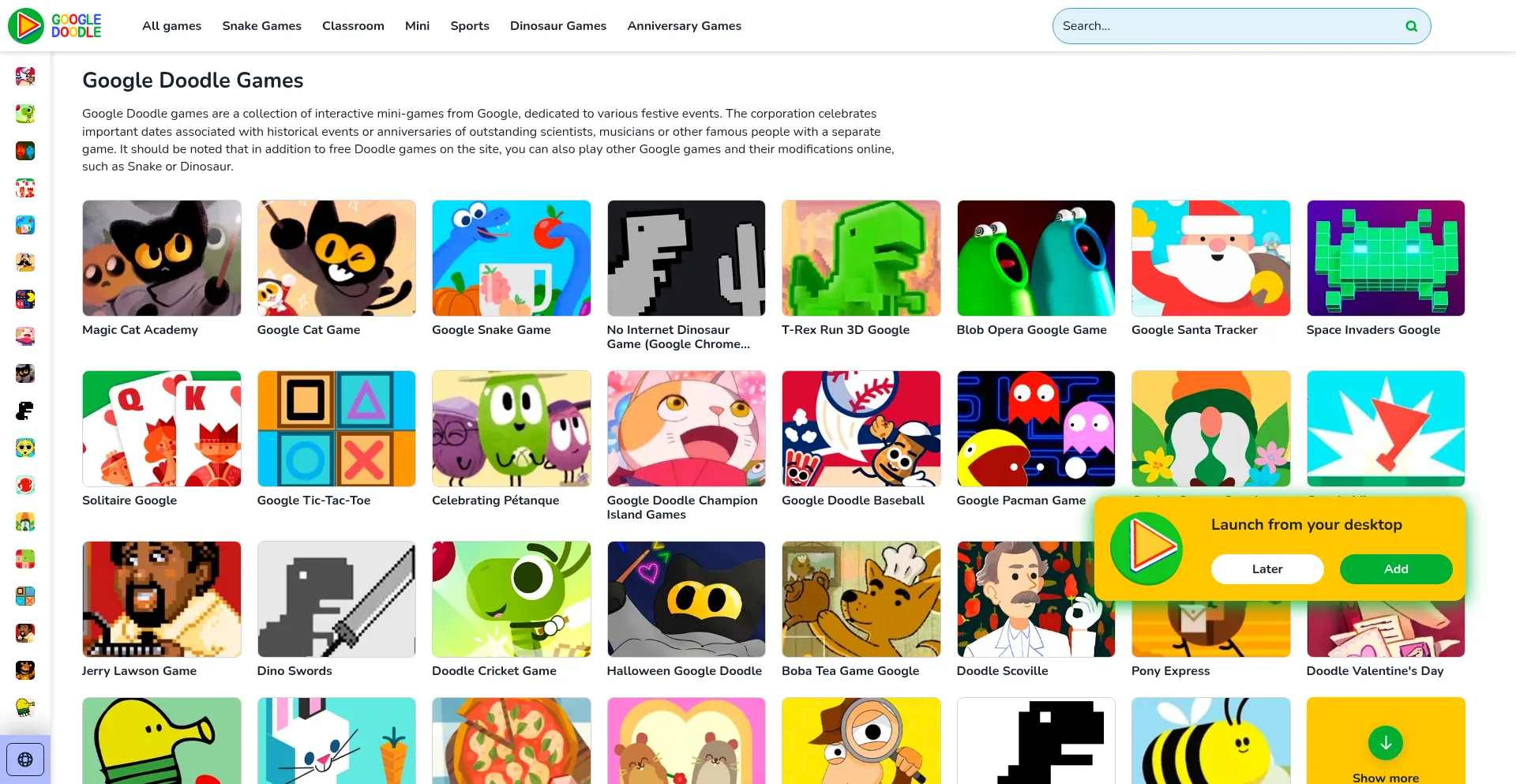Screen dimensions: 1516x784
Task: Open the Classroom category
Action: pos(353,26)
